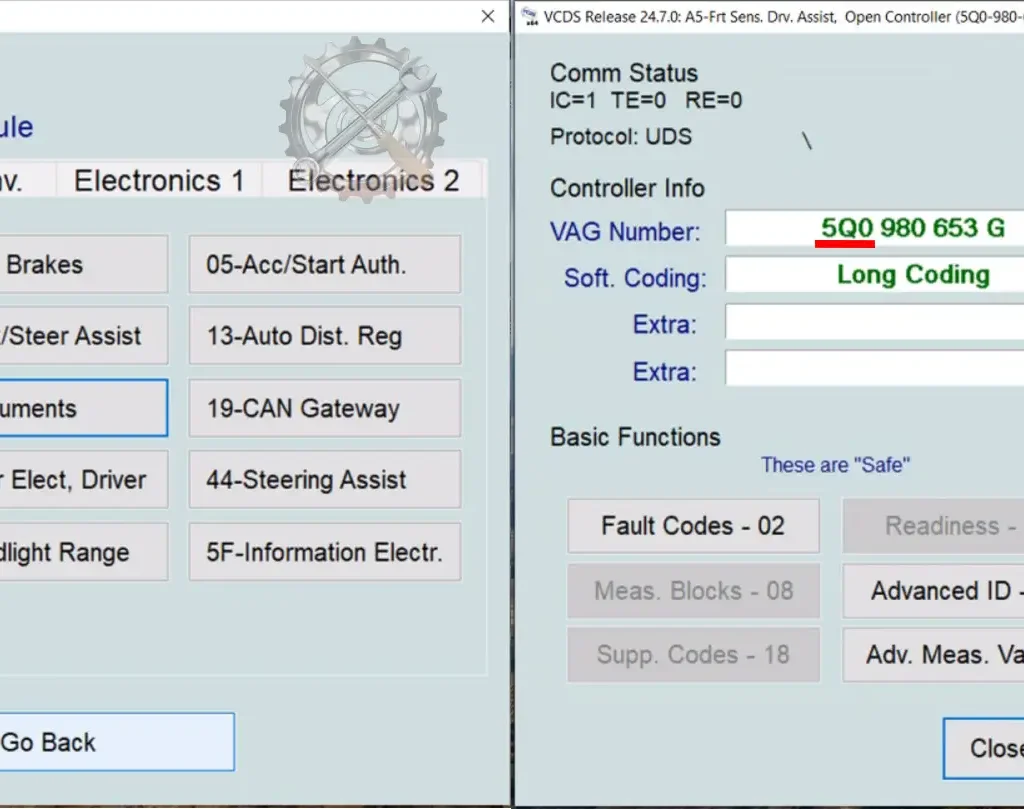1024x809 pixels.
Task: Open the Advanced ID function
Action: tap(933, 591)
